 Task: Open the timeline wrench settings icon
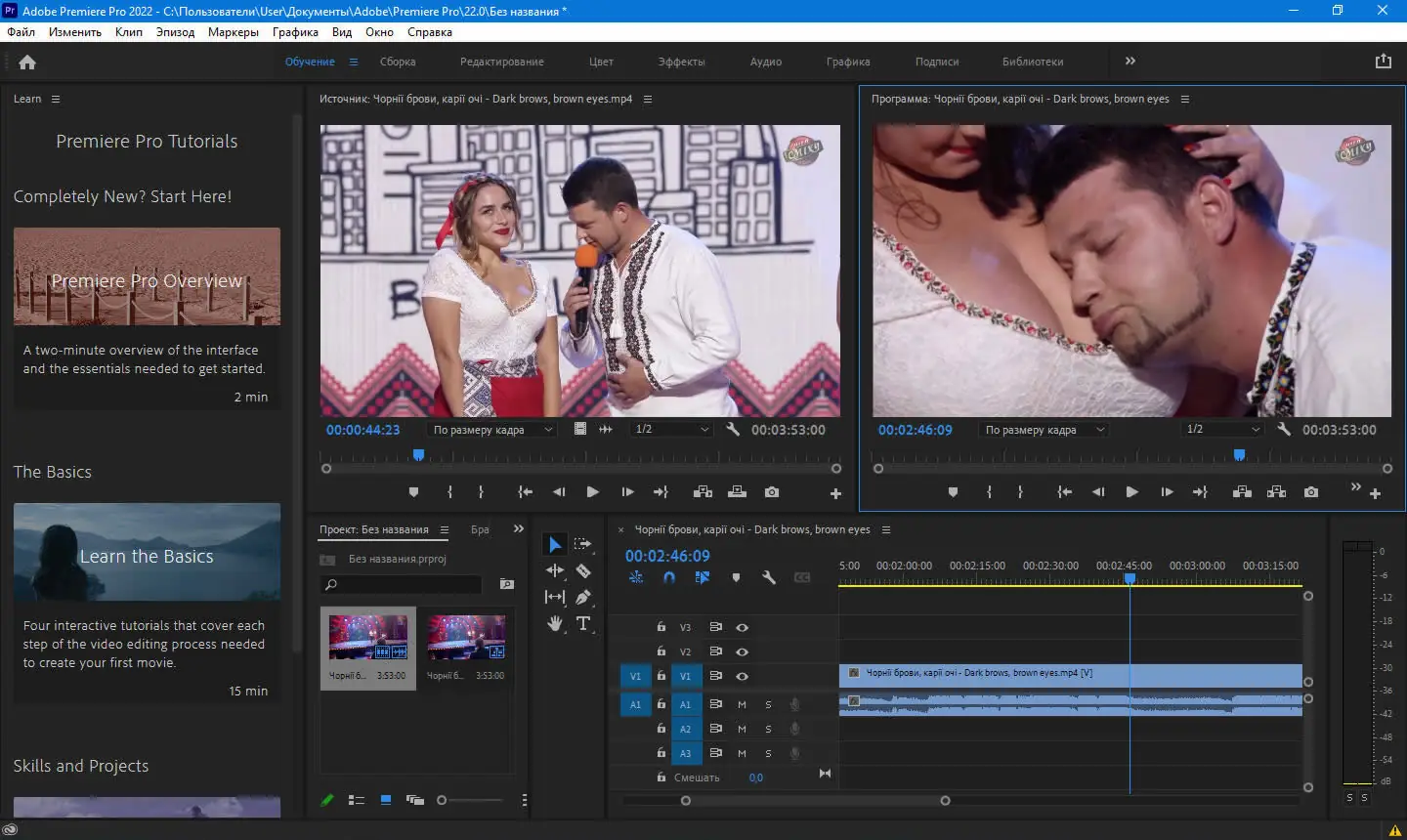(769, 577)
